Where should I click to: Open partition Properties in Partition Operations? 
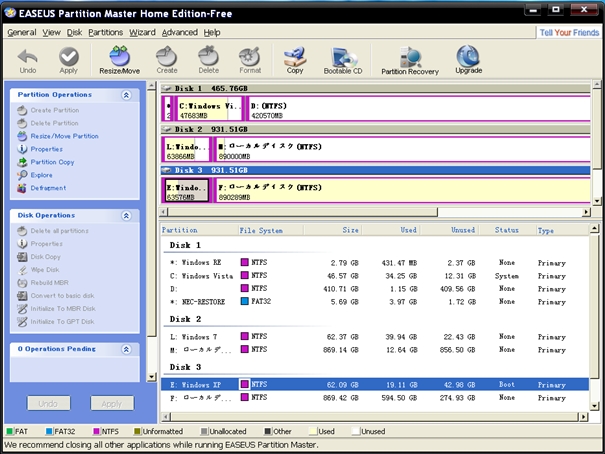46,149
